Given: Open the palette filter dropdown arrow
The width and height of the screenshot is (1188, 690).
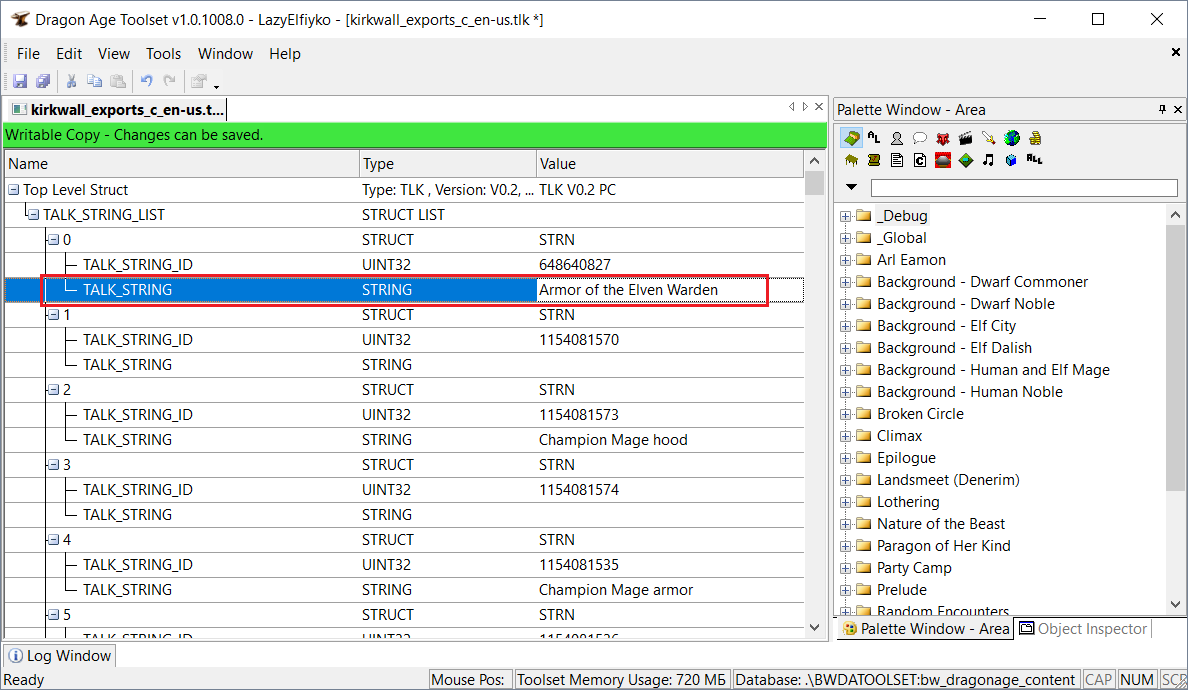Looking at the screenshot, I should pos(852,187).
